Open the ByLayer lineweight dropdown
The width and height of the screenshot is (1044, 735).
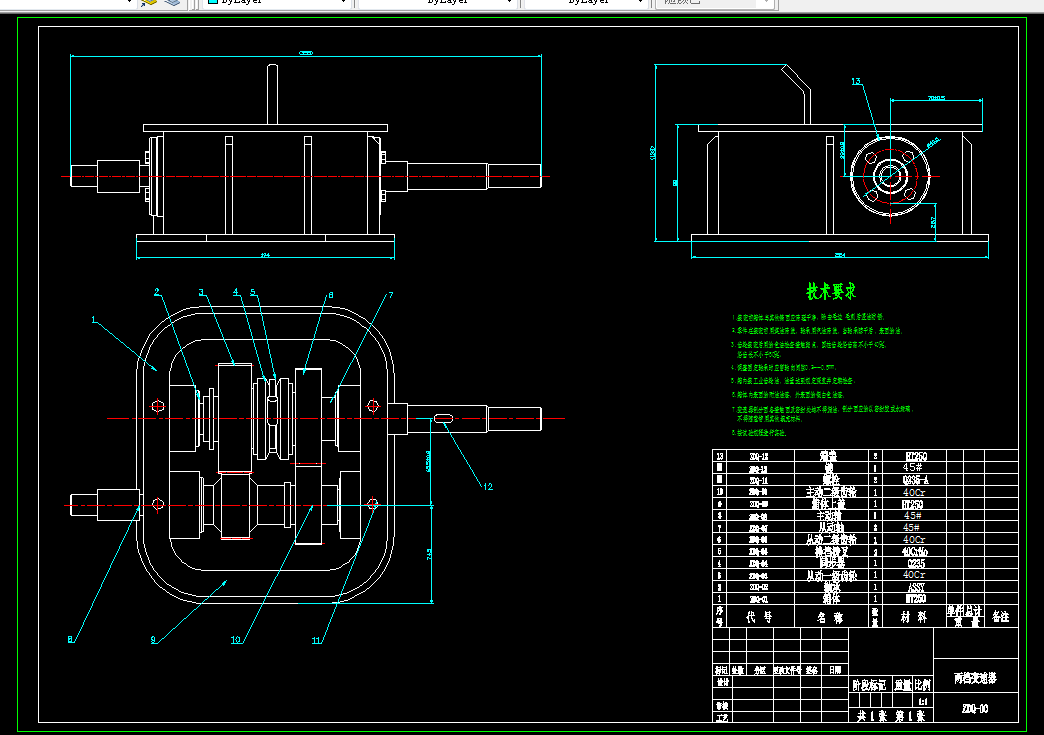pyautogui.click(x=587, y=2)
